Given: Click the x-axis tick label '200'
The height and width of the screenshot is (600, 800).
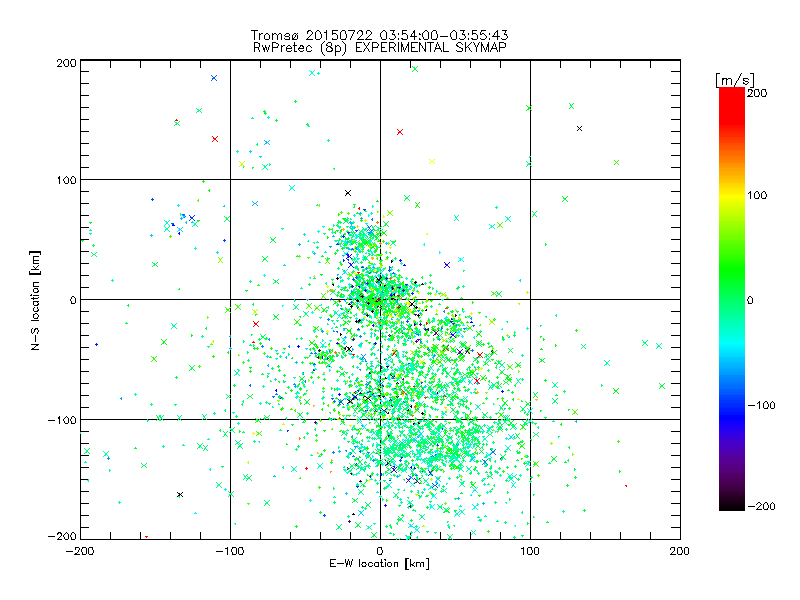Looking at the screenshot, I should coord(680,551).
